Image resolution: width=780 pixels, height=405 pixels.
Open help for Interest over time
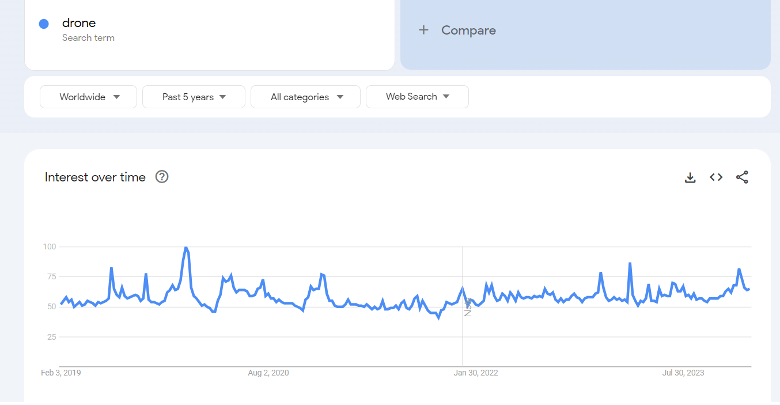pyautogui.click(x=162, y=177)
